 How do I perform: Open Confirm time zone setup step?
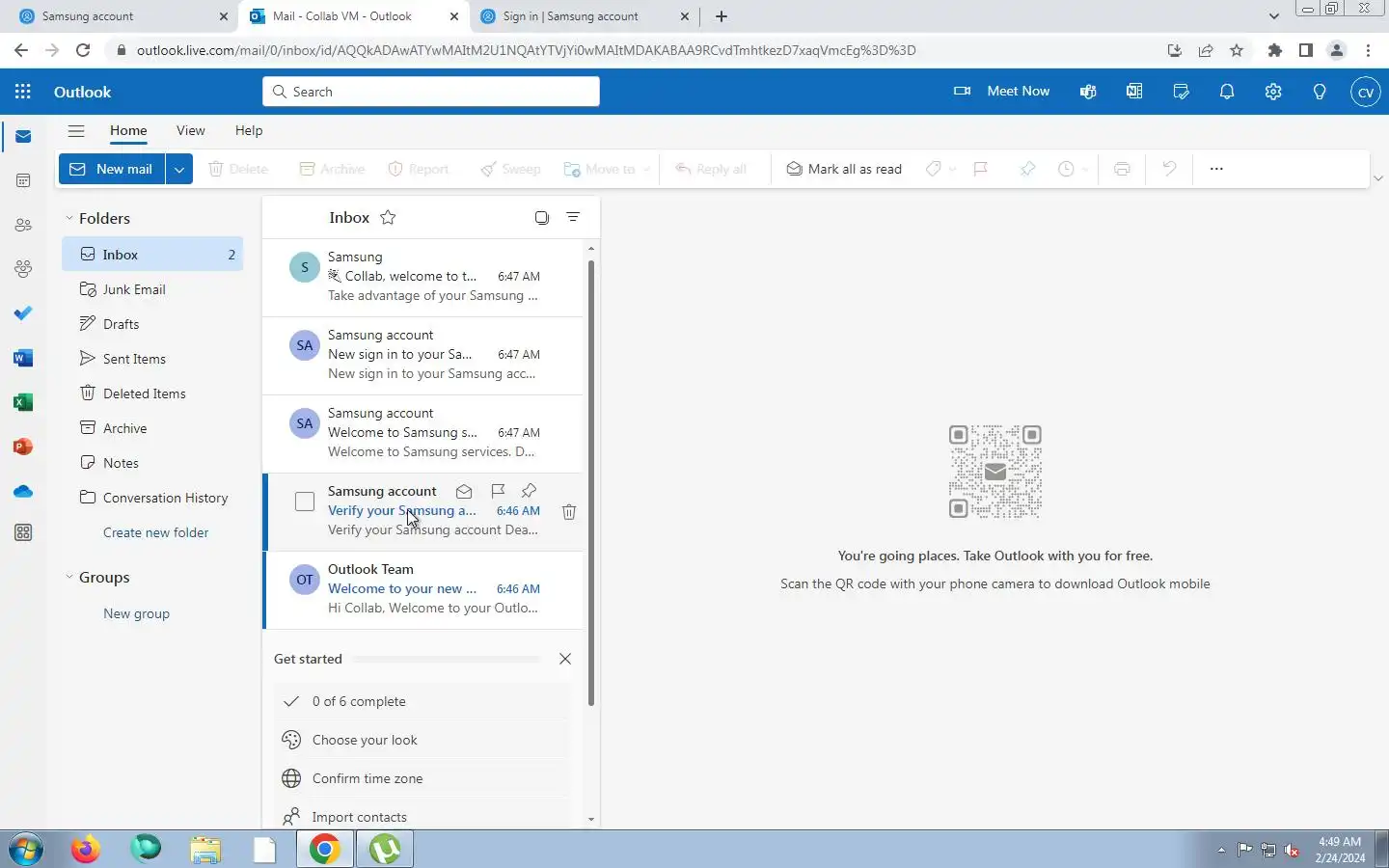coord(422,778)
